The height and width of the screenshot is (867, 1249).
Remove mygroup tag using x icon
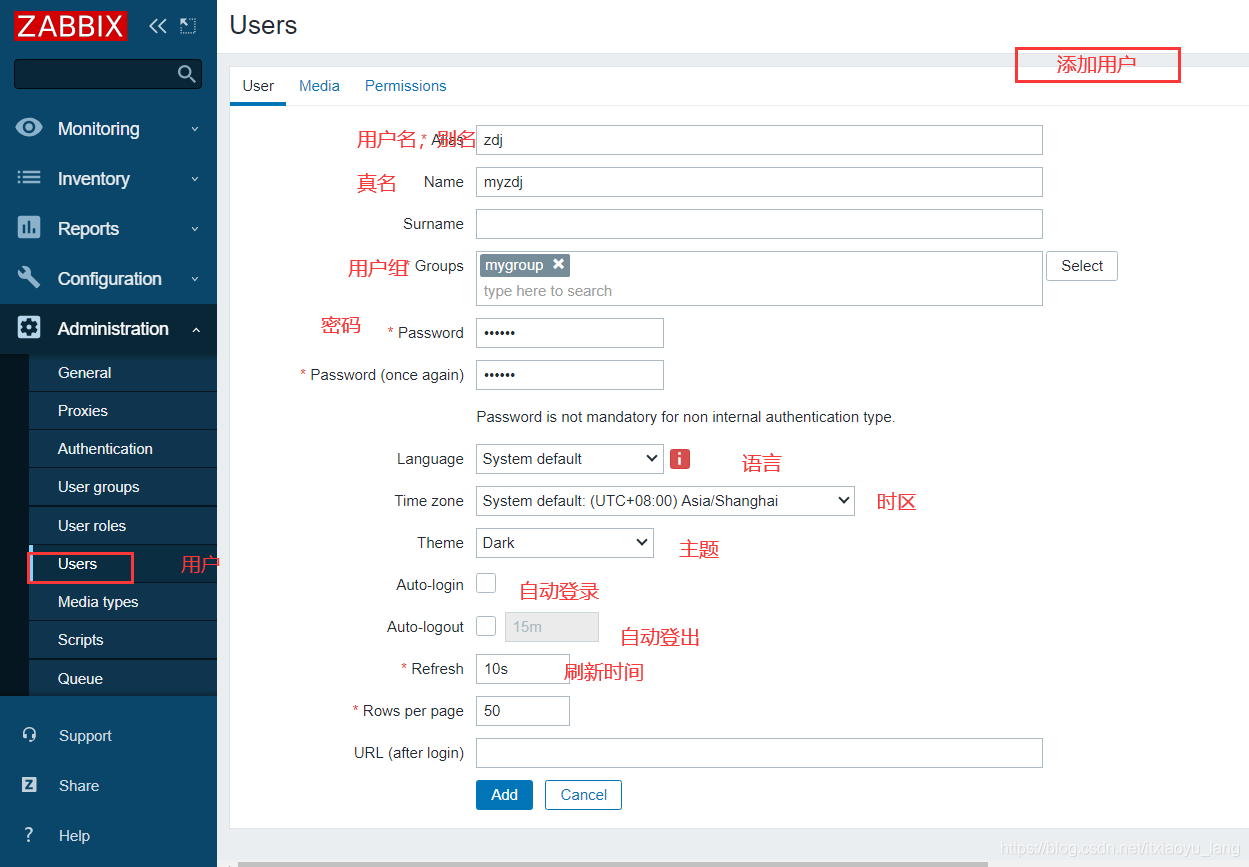point(559,264)
